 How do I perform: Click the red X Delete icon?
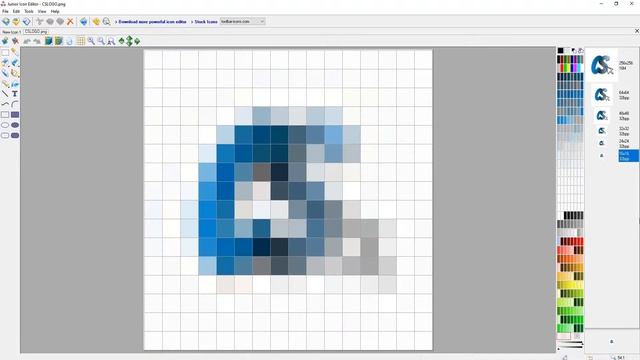click(x=70, y=21)
